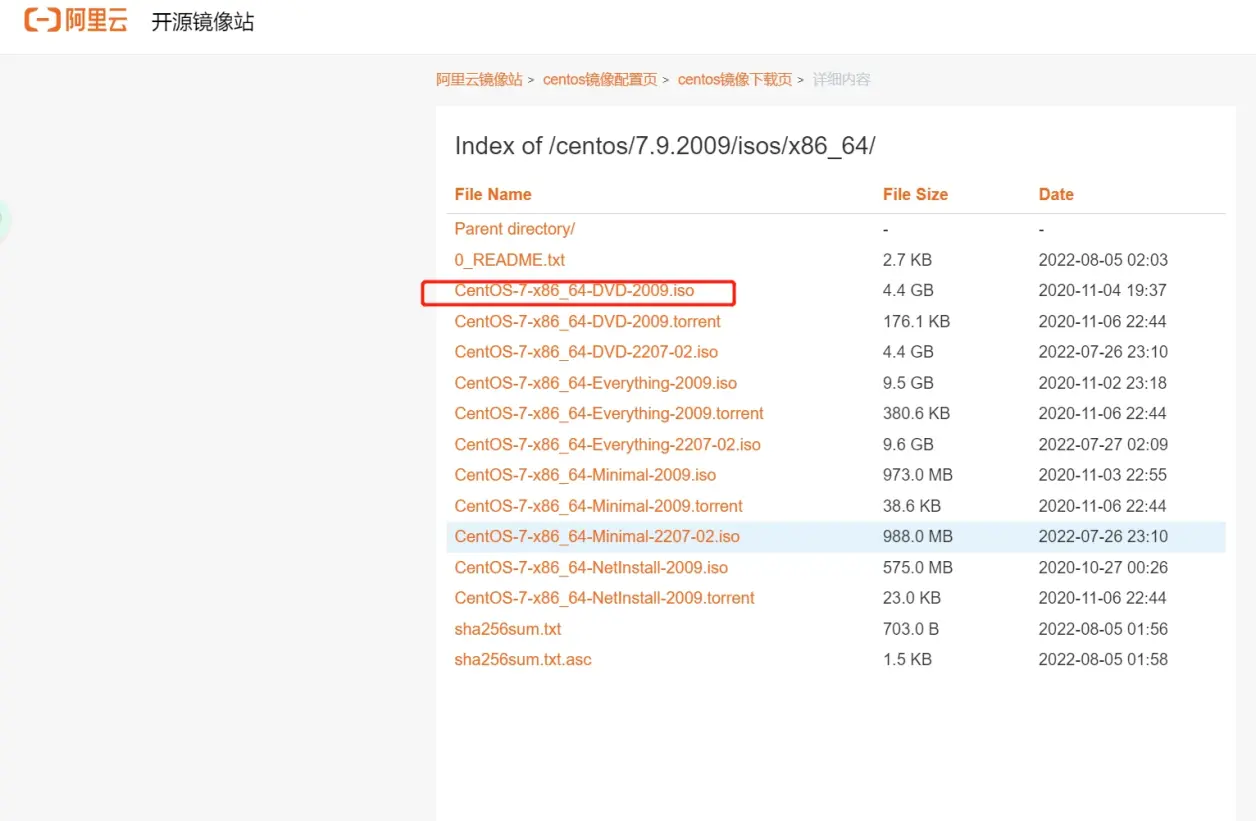This screenshot has height=821, width=1256.
Task: Download CentOS-7-x86_64-DVD-2207-02.iso
Action: point(586,352)
